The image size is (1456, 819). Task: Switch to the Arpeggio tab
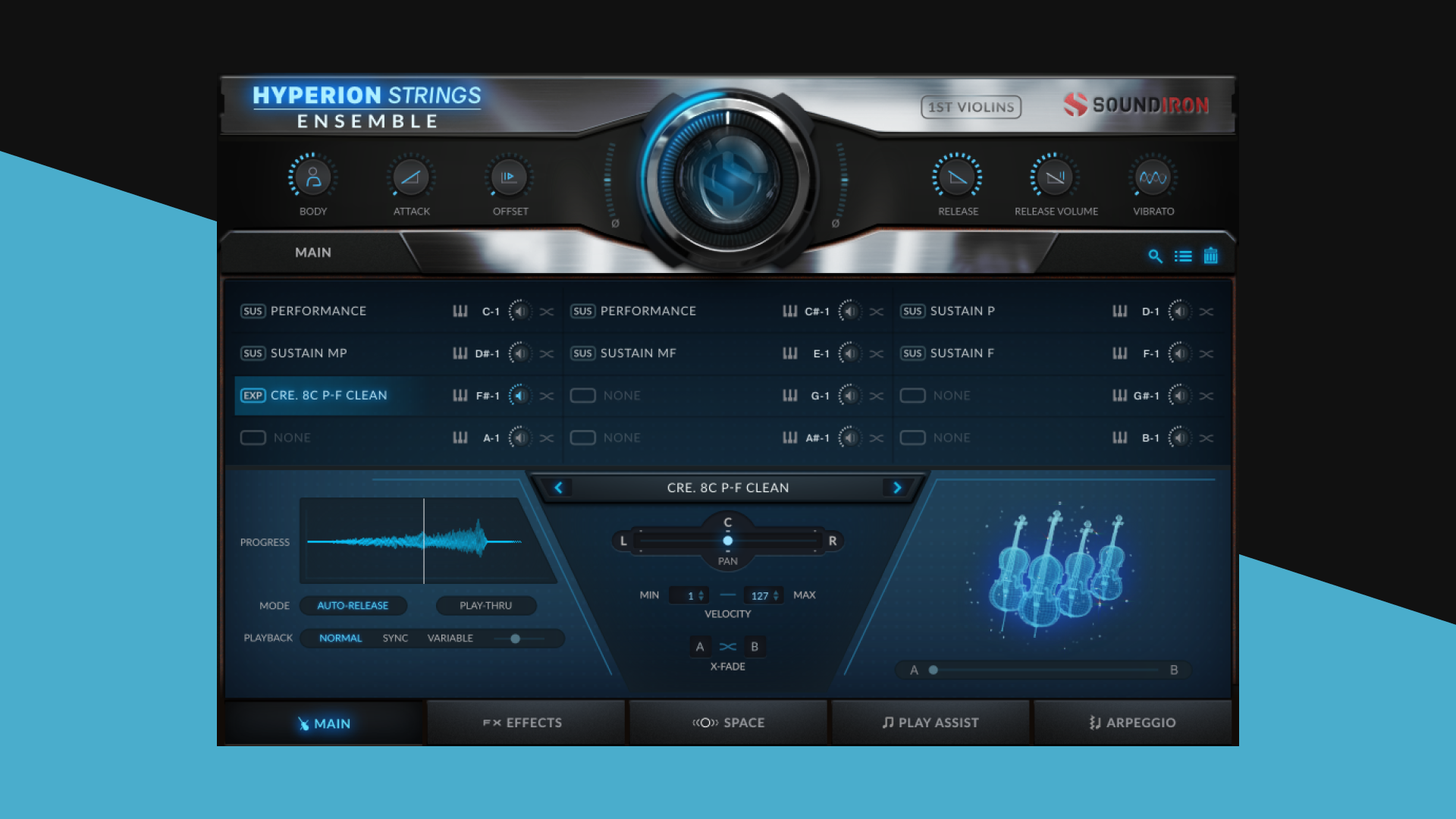coord(1133,723)
